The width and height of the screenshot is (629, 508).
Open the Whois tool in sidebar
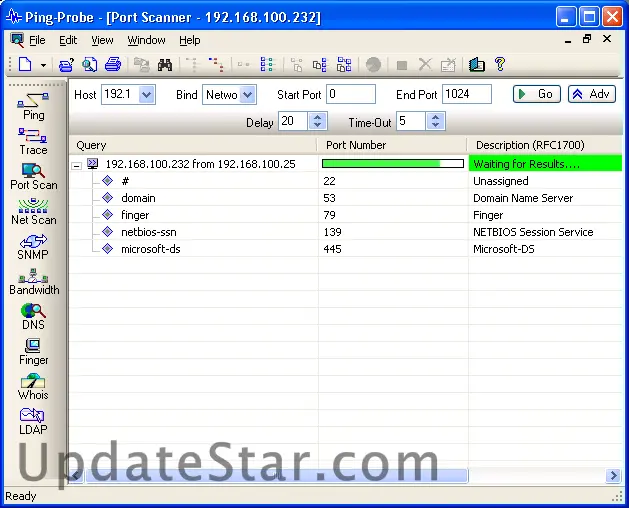(33, 387)
